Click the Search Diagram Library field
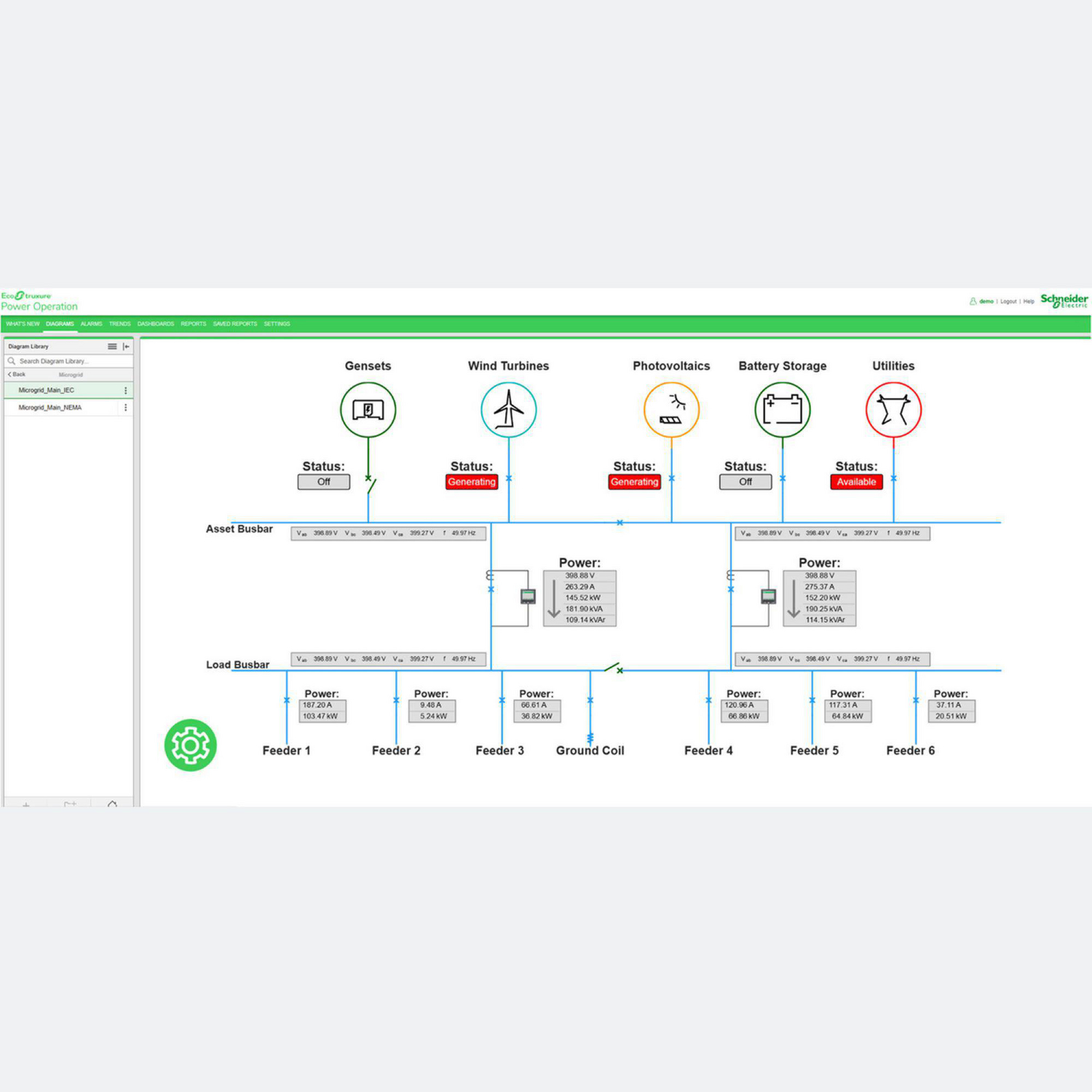The height and width of the screenshot is (1092, 1092). [69, 361]
